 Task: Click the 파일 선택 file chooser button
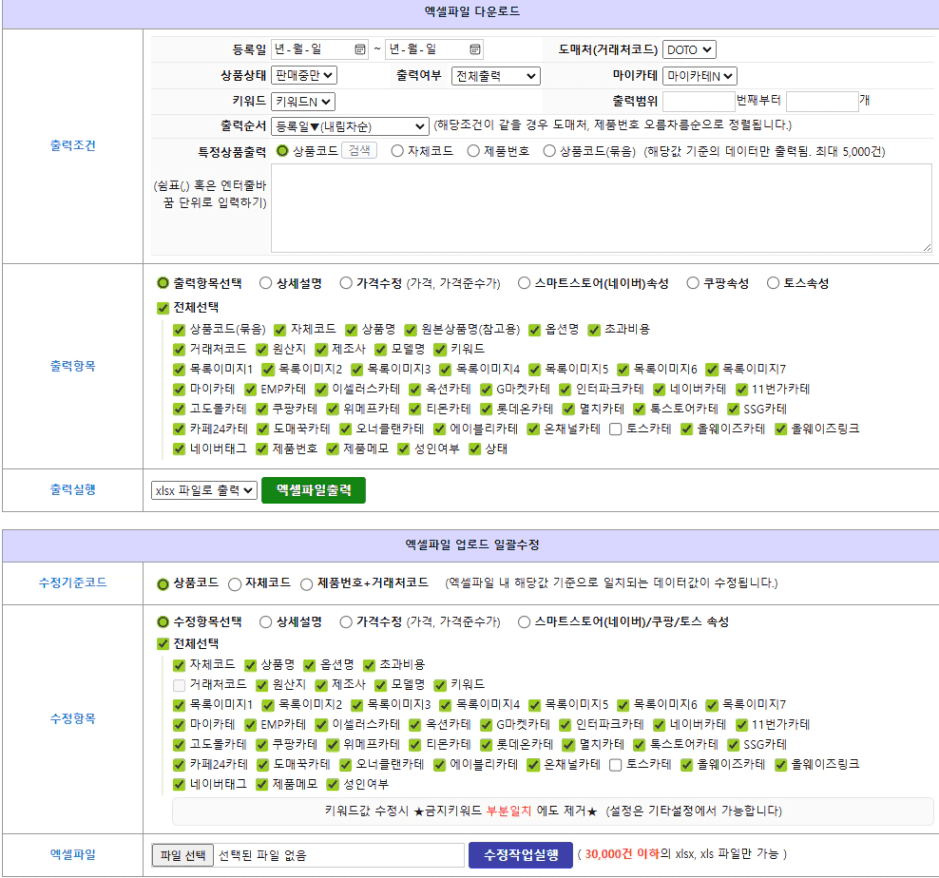tap(183, 855)
